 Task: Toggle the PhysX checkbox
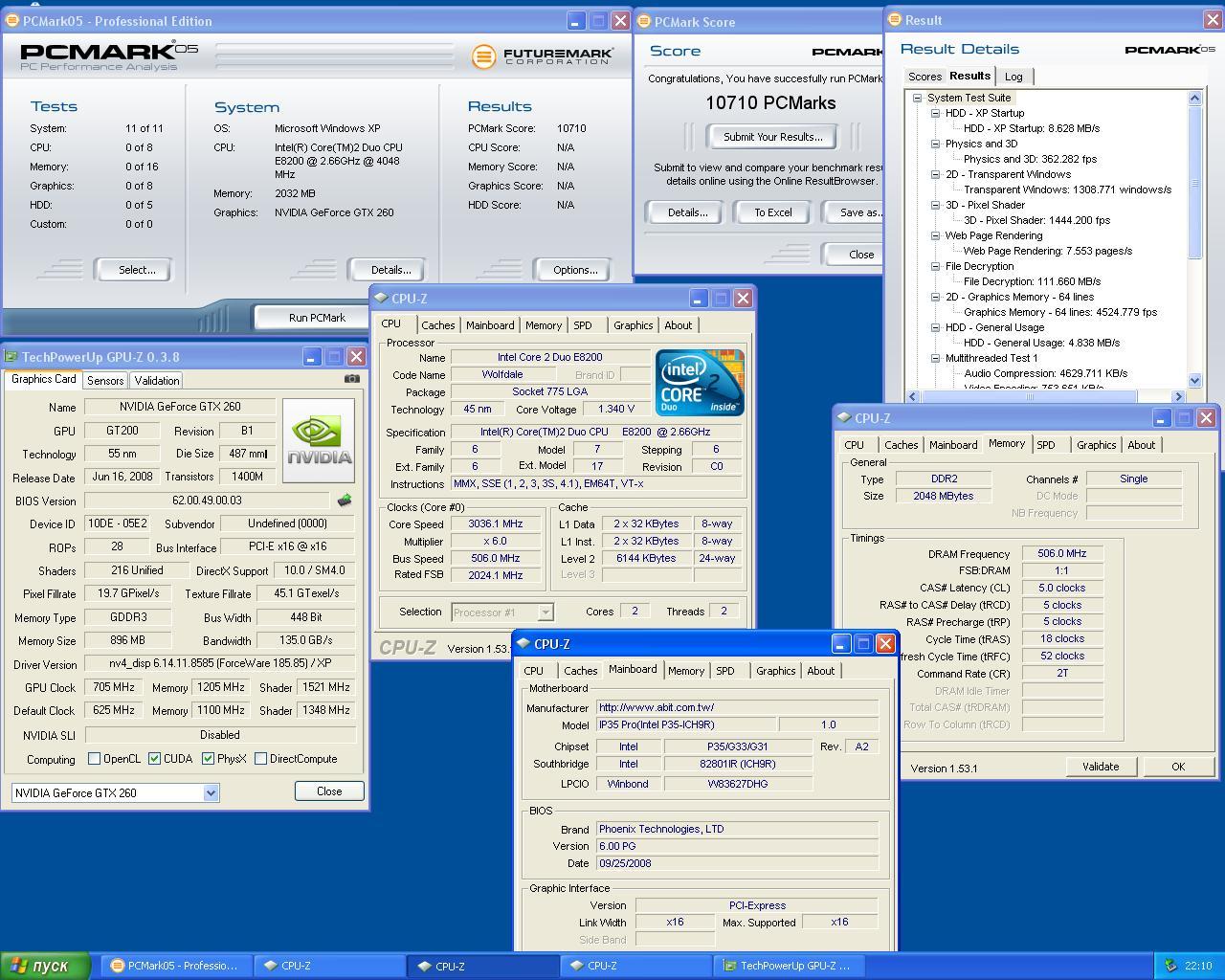click(x=208, y=759)
